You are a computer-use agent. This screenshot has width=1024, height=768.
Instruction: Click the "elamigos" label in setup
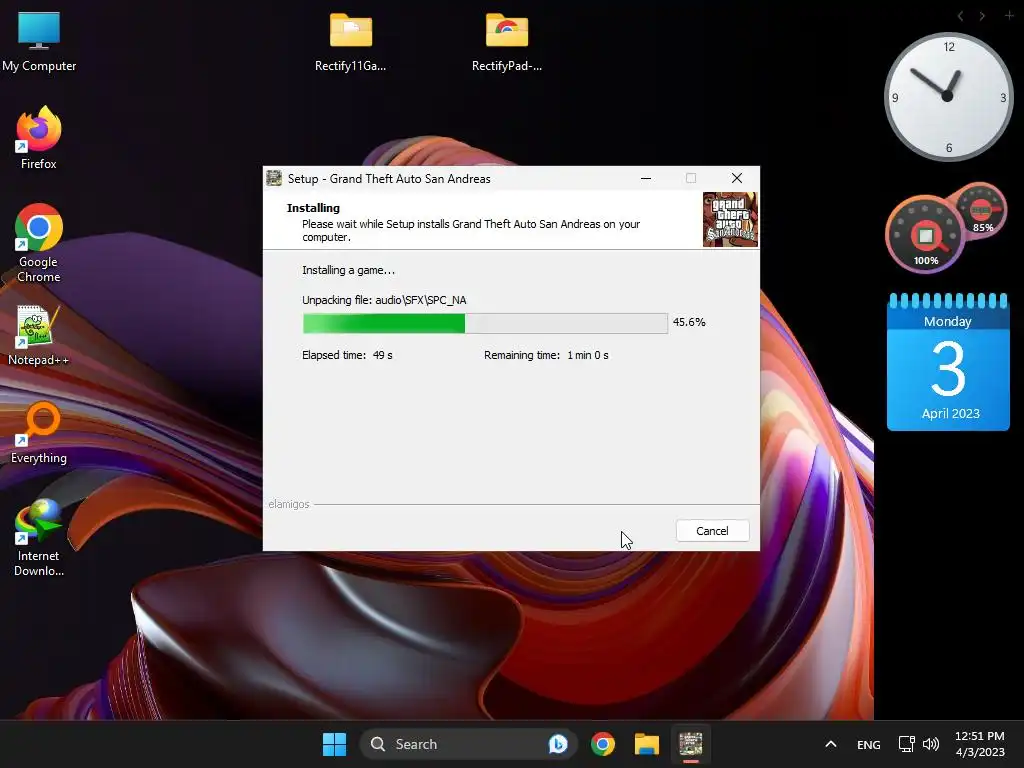(289, 504)
